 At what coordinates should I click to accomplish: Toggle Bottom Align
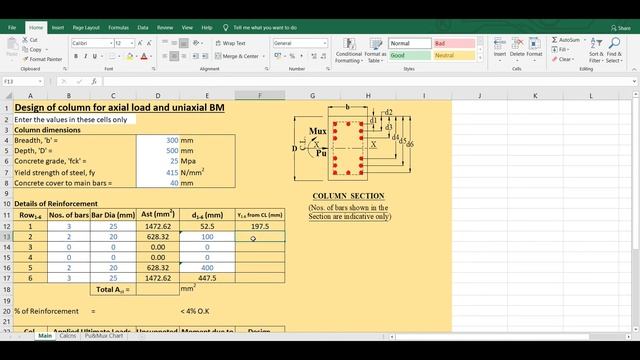tap(184, 43)
